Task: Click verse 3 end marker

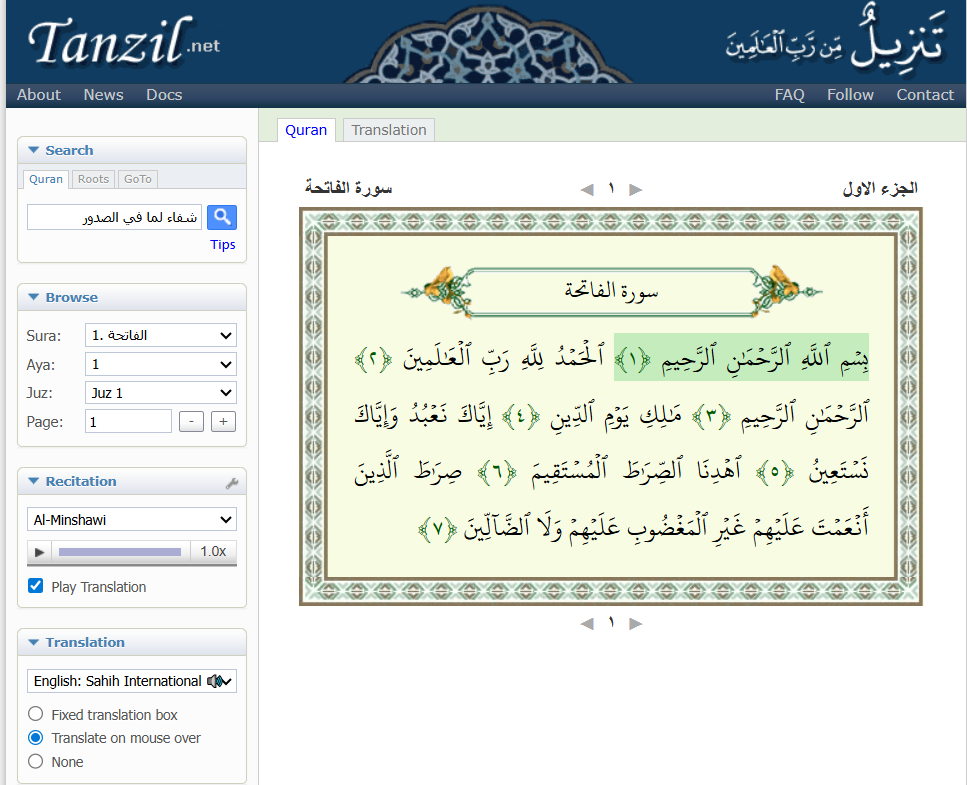Action: [x=711, y=416]
